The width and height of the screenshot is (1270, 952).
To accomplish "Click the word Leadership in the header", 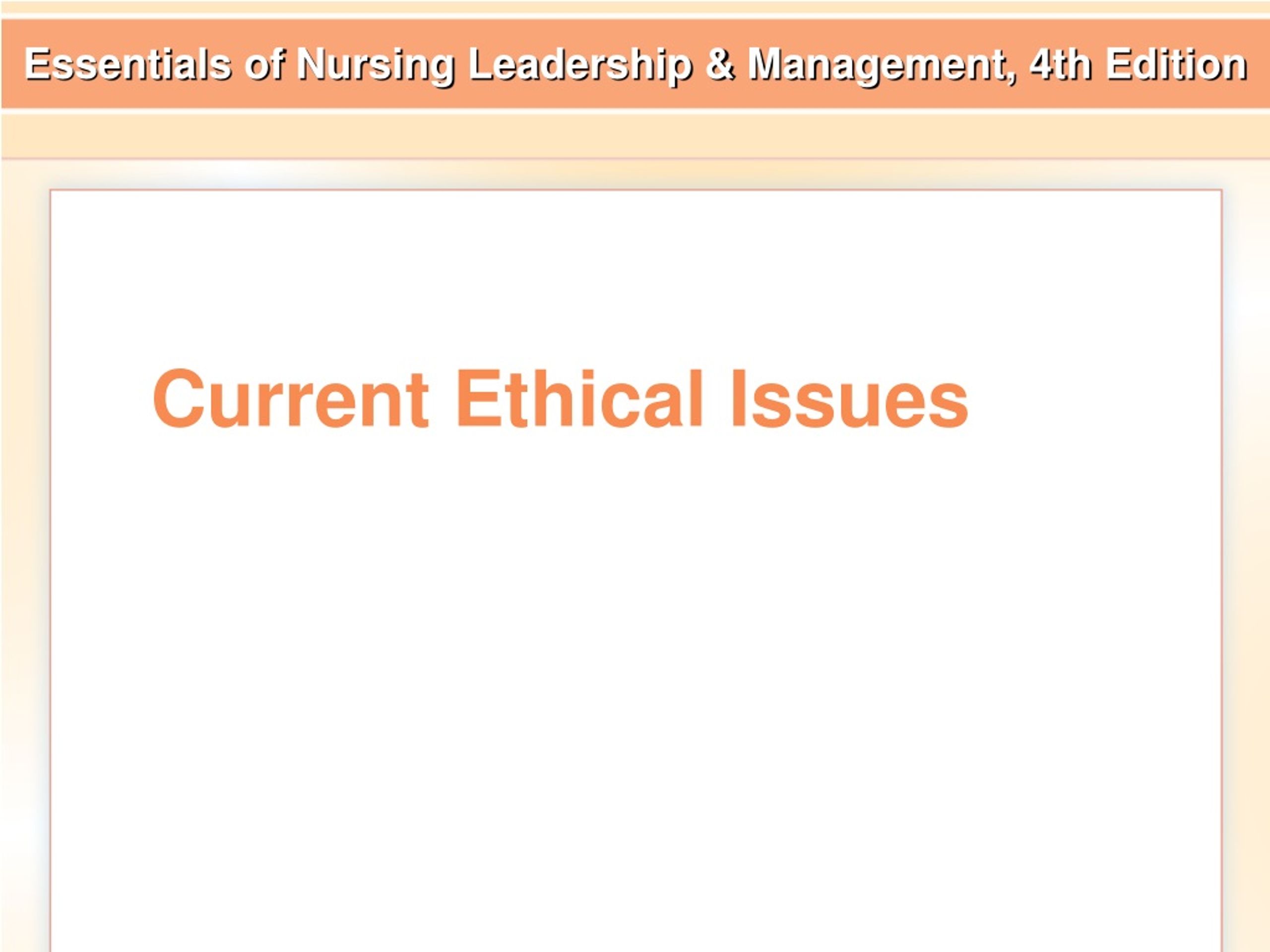I will (x=580, y=64).
